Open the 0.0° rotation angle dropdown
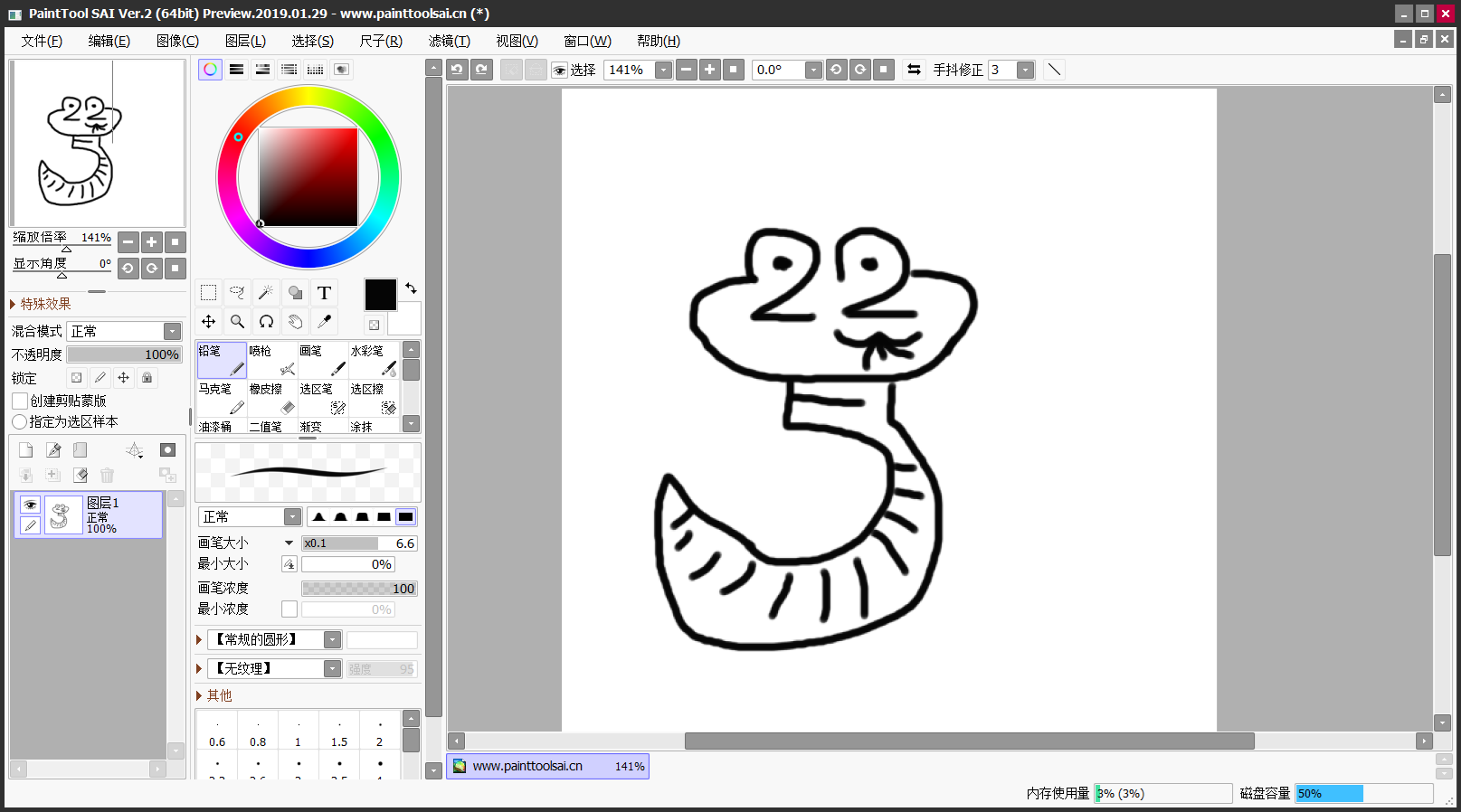This screenshot has width=1461, height=812. point(813,70)
